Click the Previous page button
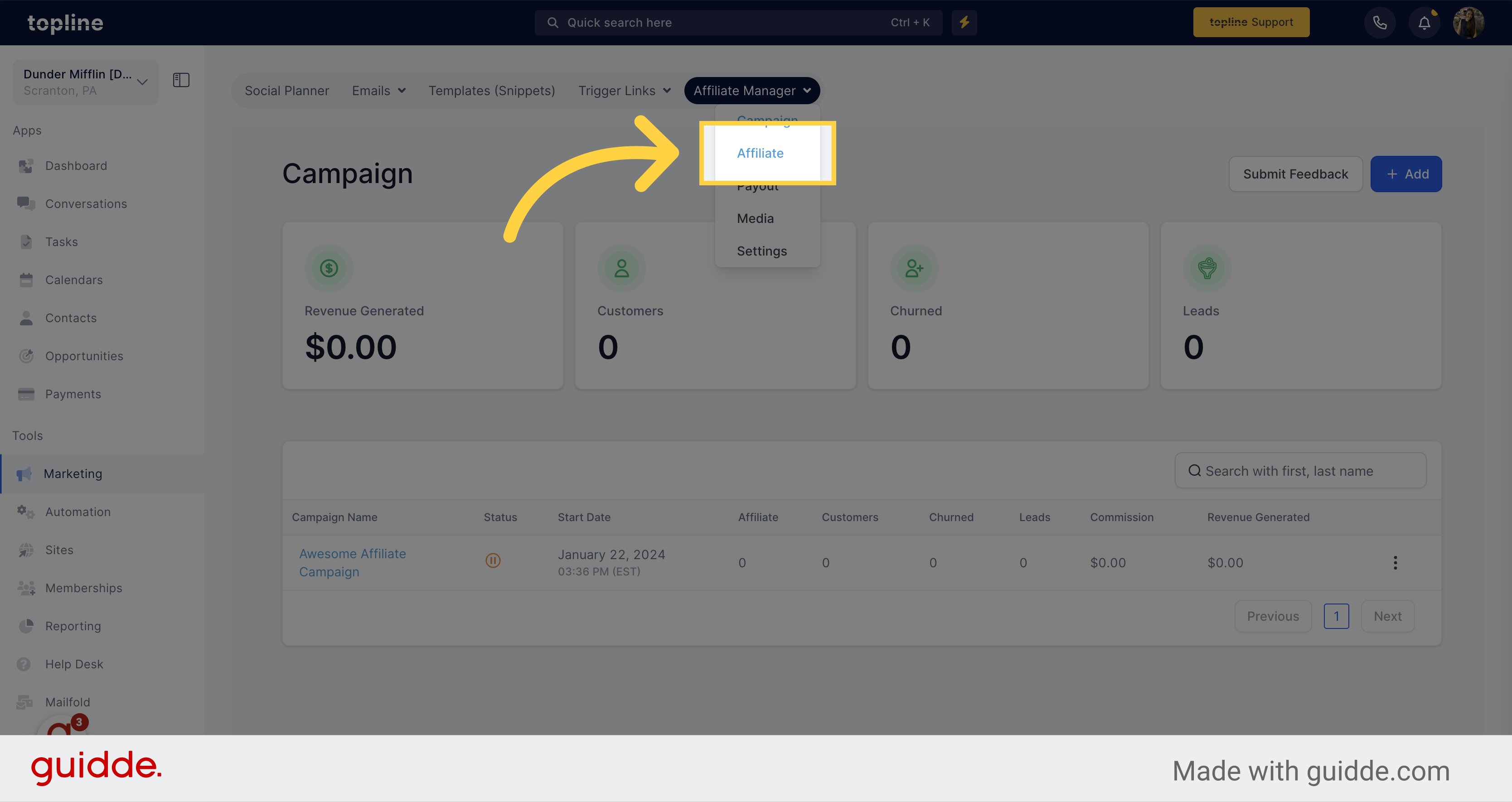The height and width of the screenshot is (802, 1512). (x=1273, y=617)
